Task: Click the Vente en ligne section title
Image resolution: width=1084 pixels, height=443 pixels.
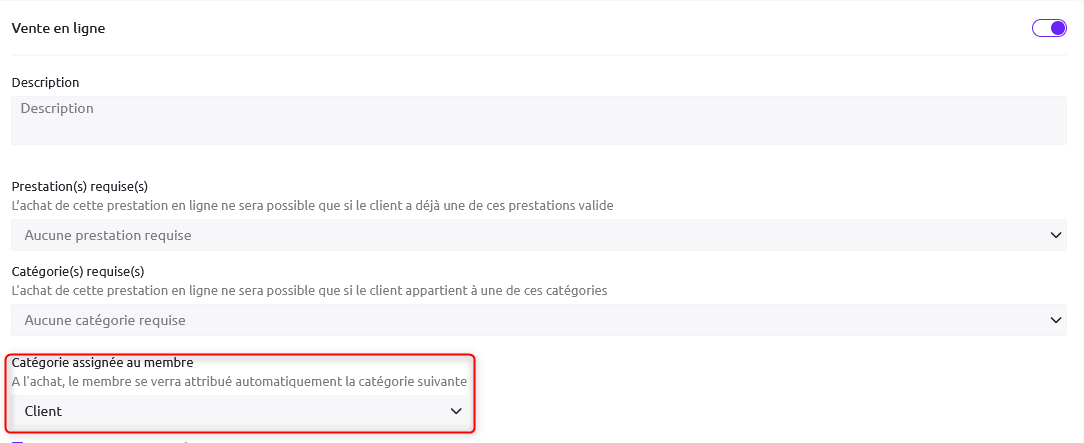Action: 58,28
